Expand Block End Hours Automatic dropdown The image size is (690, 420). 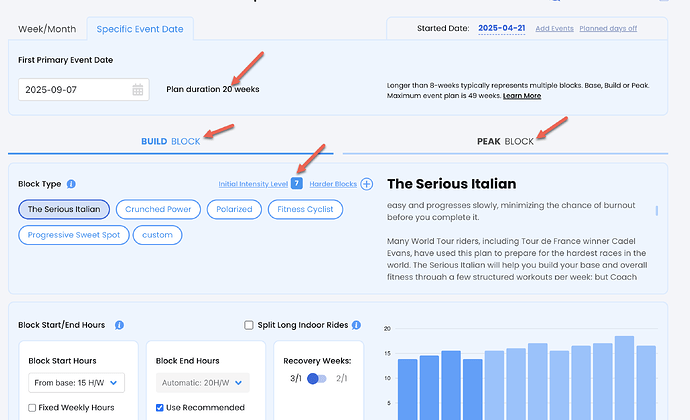point(202,383)
